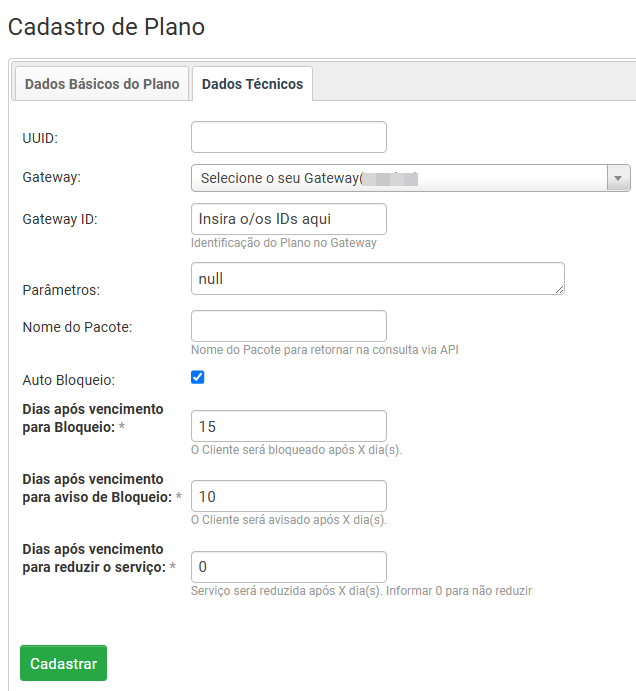Click the Auto Bloqueio label text
The height and width of the screenshot is (691, 636).
[69, 380]
